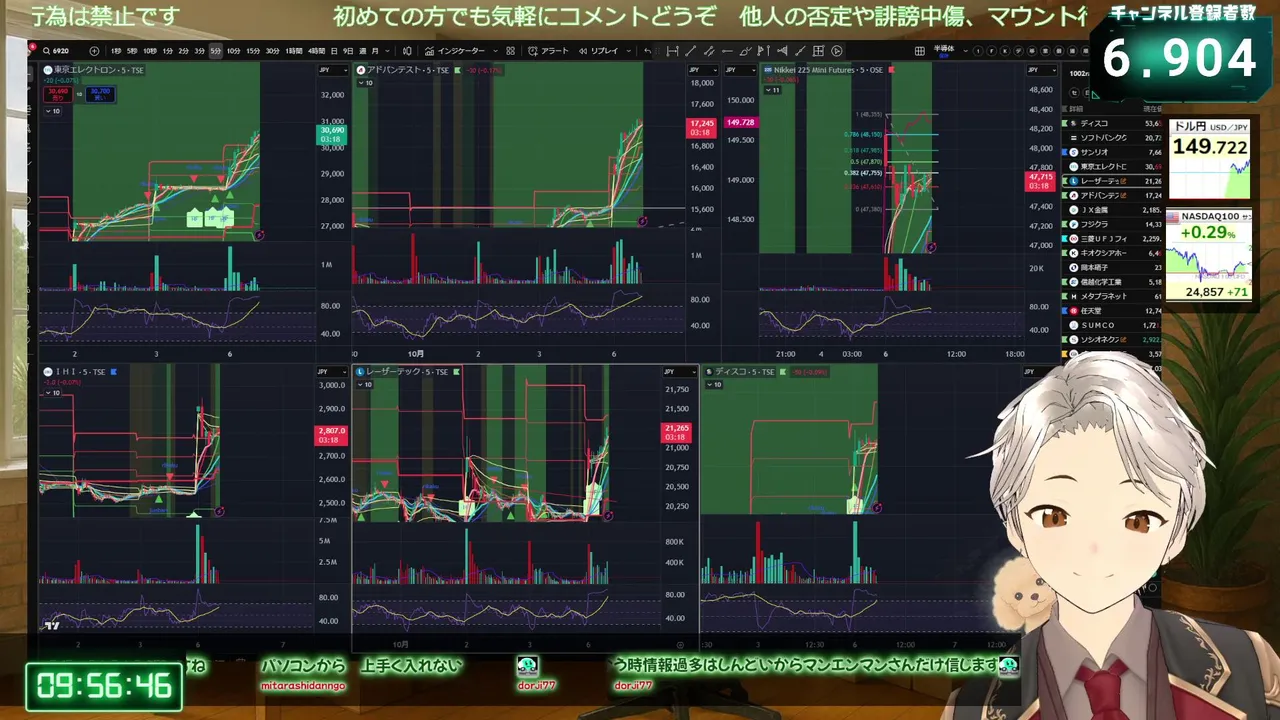Open JPY currency dropdown on 東京エレクトロン chart
1280x720 pixels.
pyautogui.click(x=333, y=70)
